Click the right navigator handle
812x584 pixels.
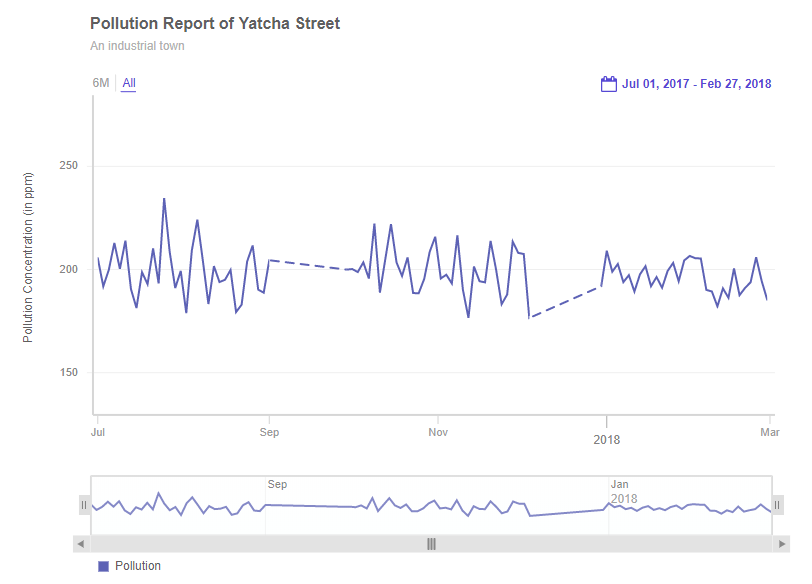click(778, 505)
